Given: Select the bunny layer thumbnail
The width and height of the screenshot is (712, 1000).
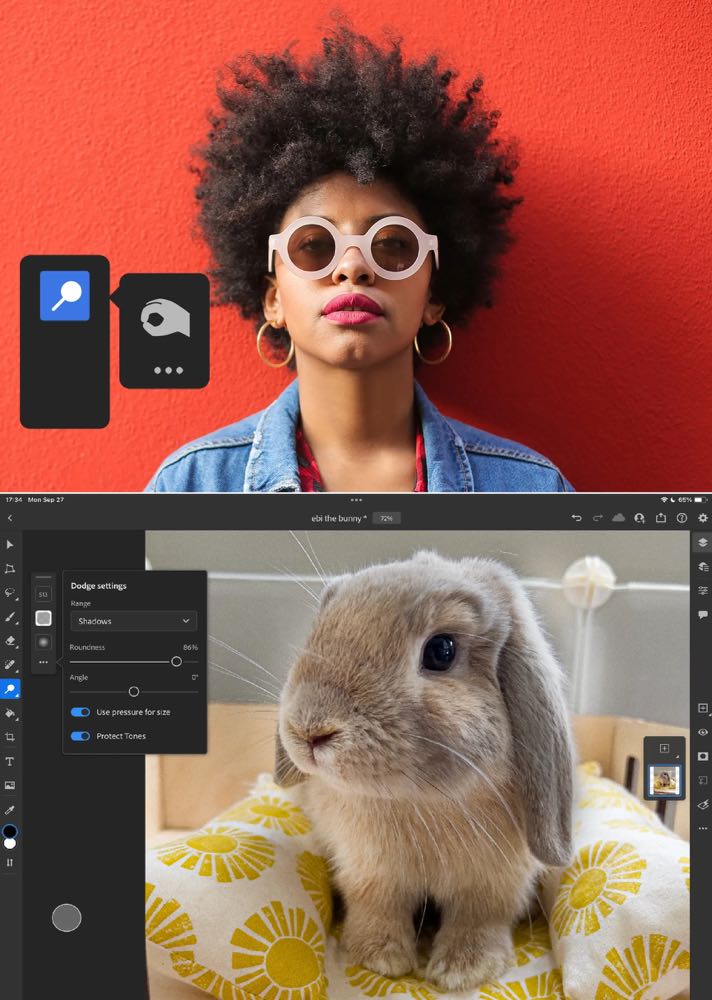Looking at the screenshot, I should pyautogui.click(x=664, y=780).
